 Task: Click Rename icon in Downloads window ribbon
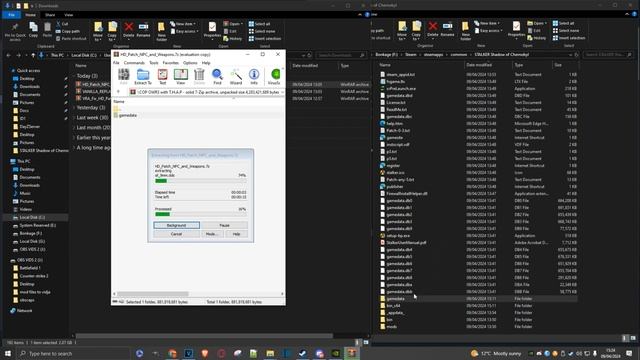pyautogui.click(x=143, y=30)
